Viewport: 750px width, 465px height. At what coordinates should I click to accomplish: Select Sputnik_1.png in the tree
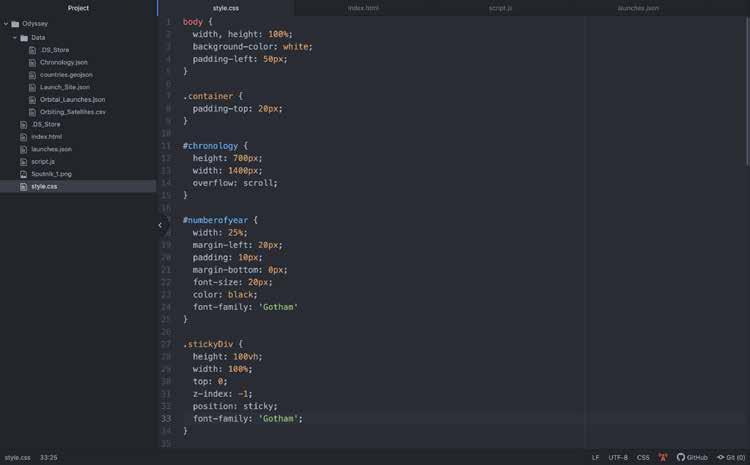click(51, 174)
